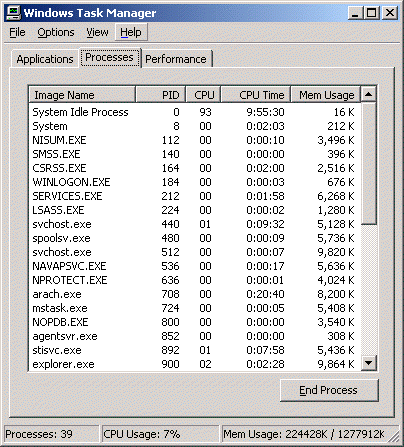Click the CPU Usage: 7% status entry
404x447 pixels.
click(x=160, y=434)
